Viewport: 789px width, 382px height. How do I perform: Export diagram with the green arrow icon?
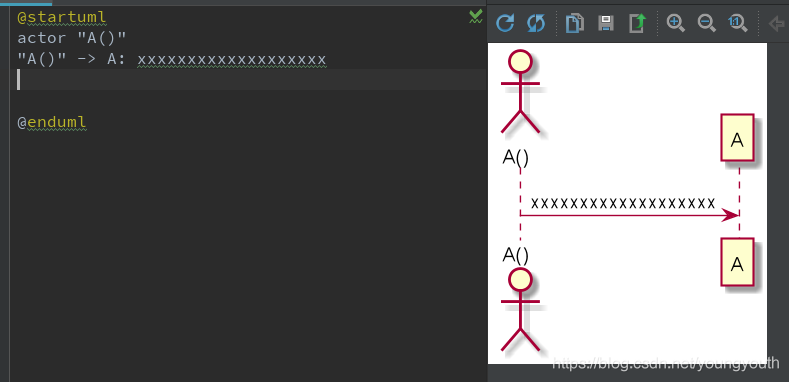tap(637, 23)
